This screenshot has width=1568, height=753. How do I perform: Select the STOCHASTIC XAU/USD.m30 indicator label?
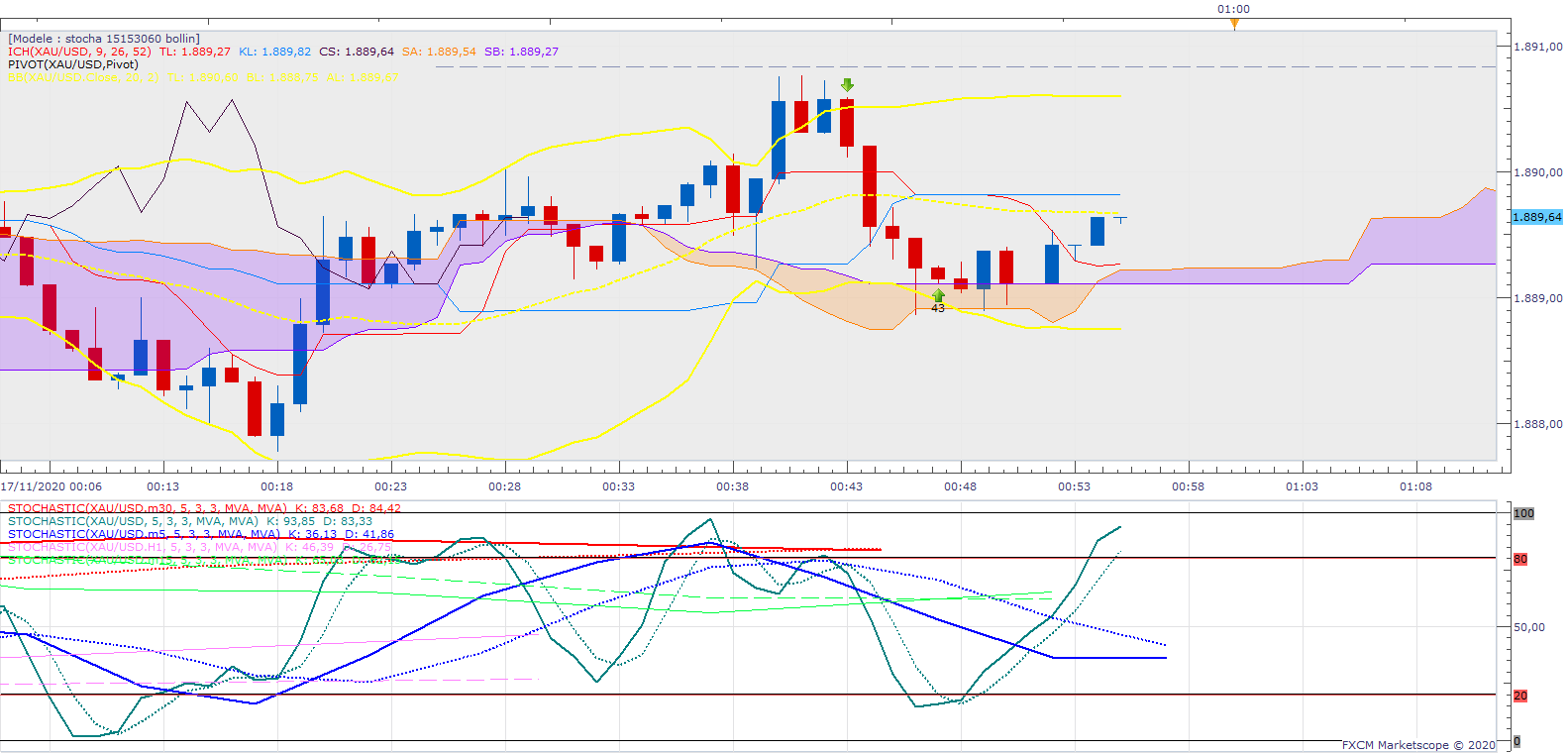coord(148,508)
